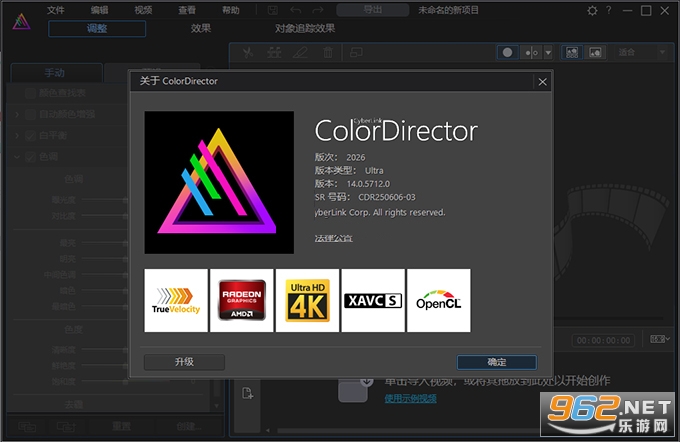Click the copy adjustments icon at panel bottom

(x=27, y=427)
